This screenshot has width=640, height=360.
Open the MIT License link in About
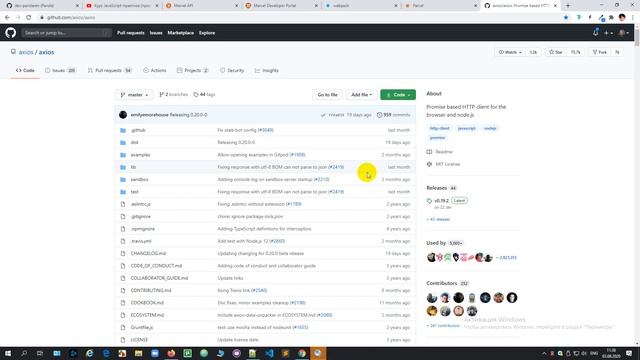point(443,164)
